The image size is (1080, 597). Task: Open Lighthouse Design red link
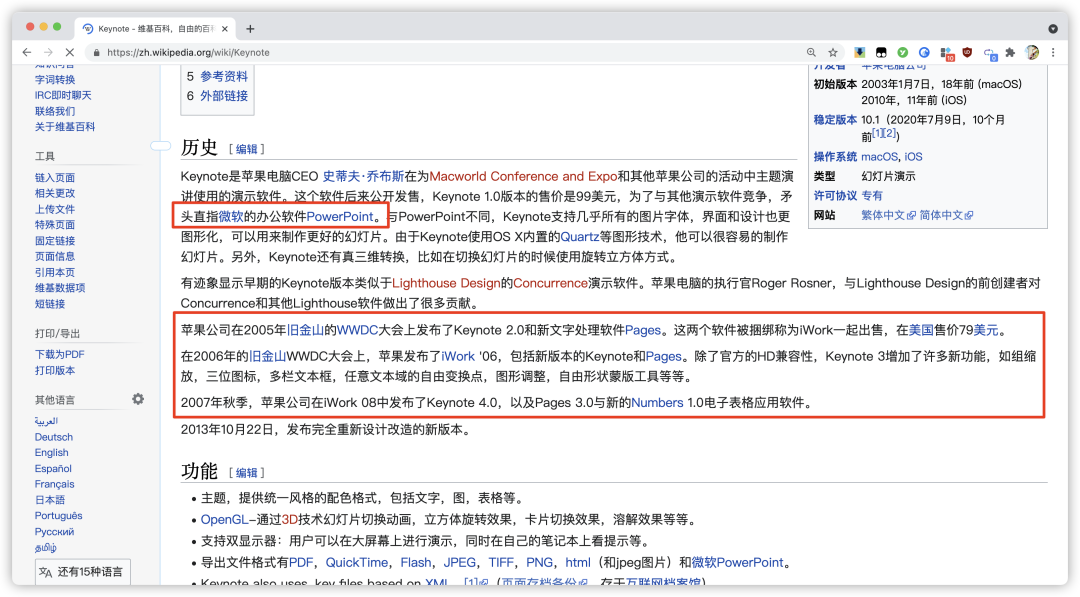pyautogui.click(x=446, y=283)
